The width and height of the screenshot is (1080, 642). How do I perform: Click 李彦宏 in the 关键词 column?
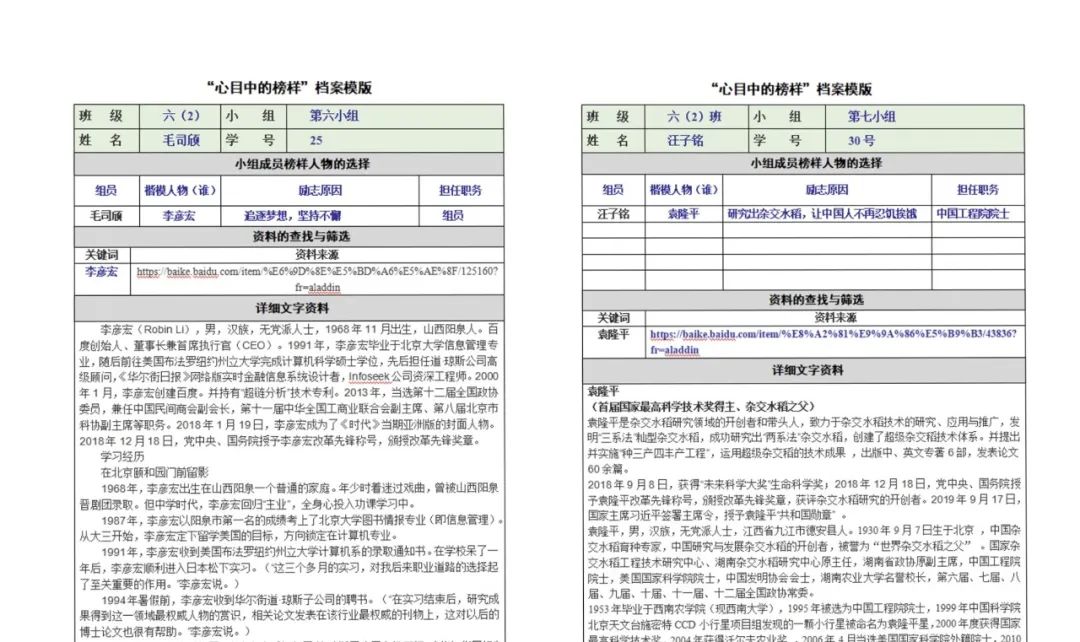pyautogui.click(x=101, y=271)
